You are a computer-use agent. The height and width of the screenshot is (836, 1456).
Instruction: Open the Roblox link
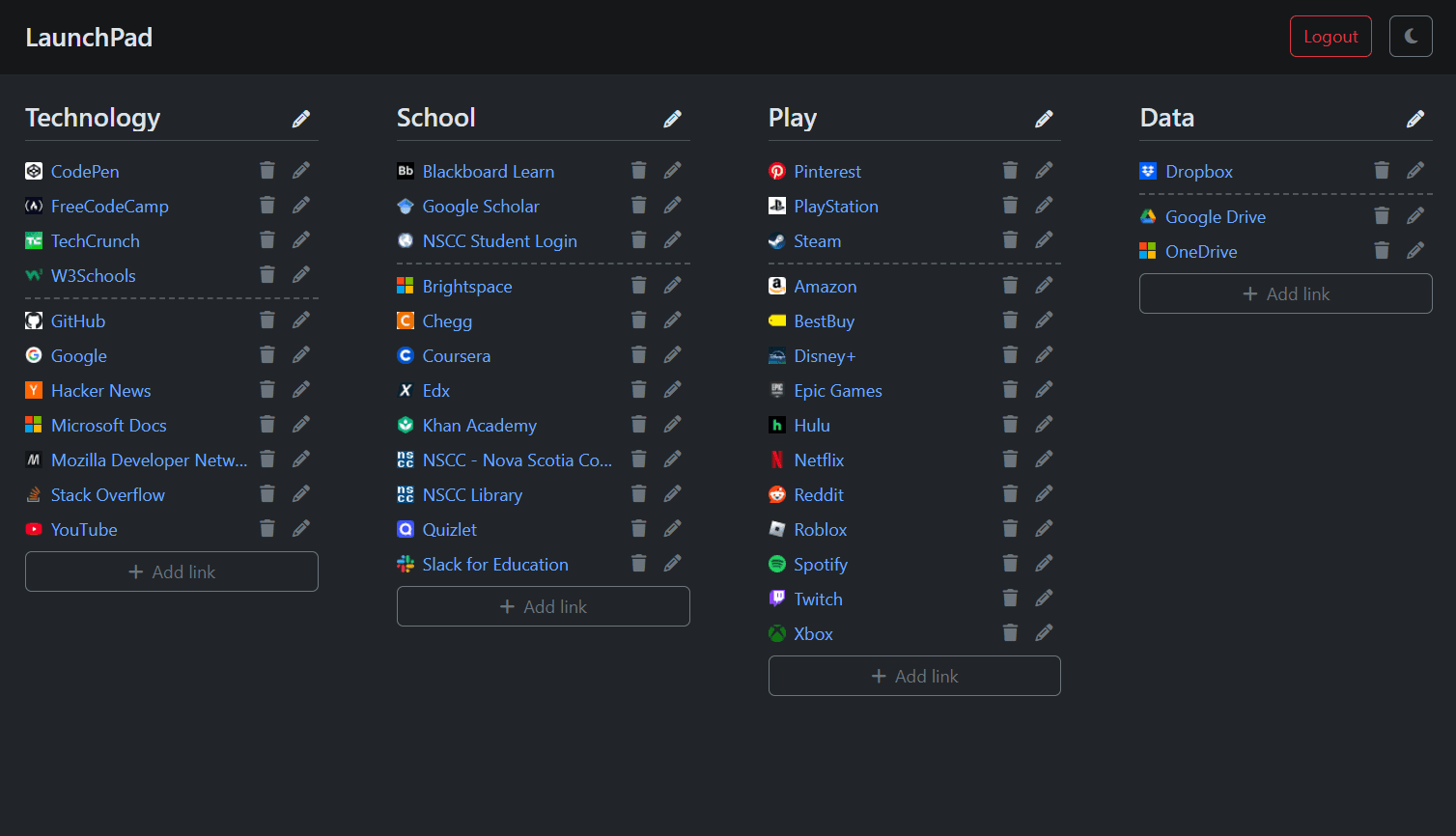[821, 529]
